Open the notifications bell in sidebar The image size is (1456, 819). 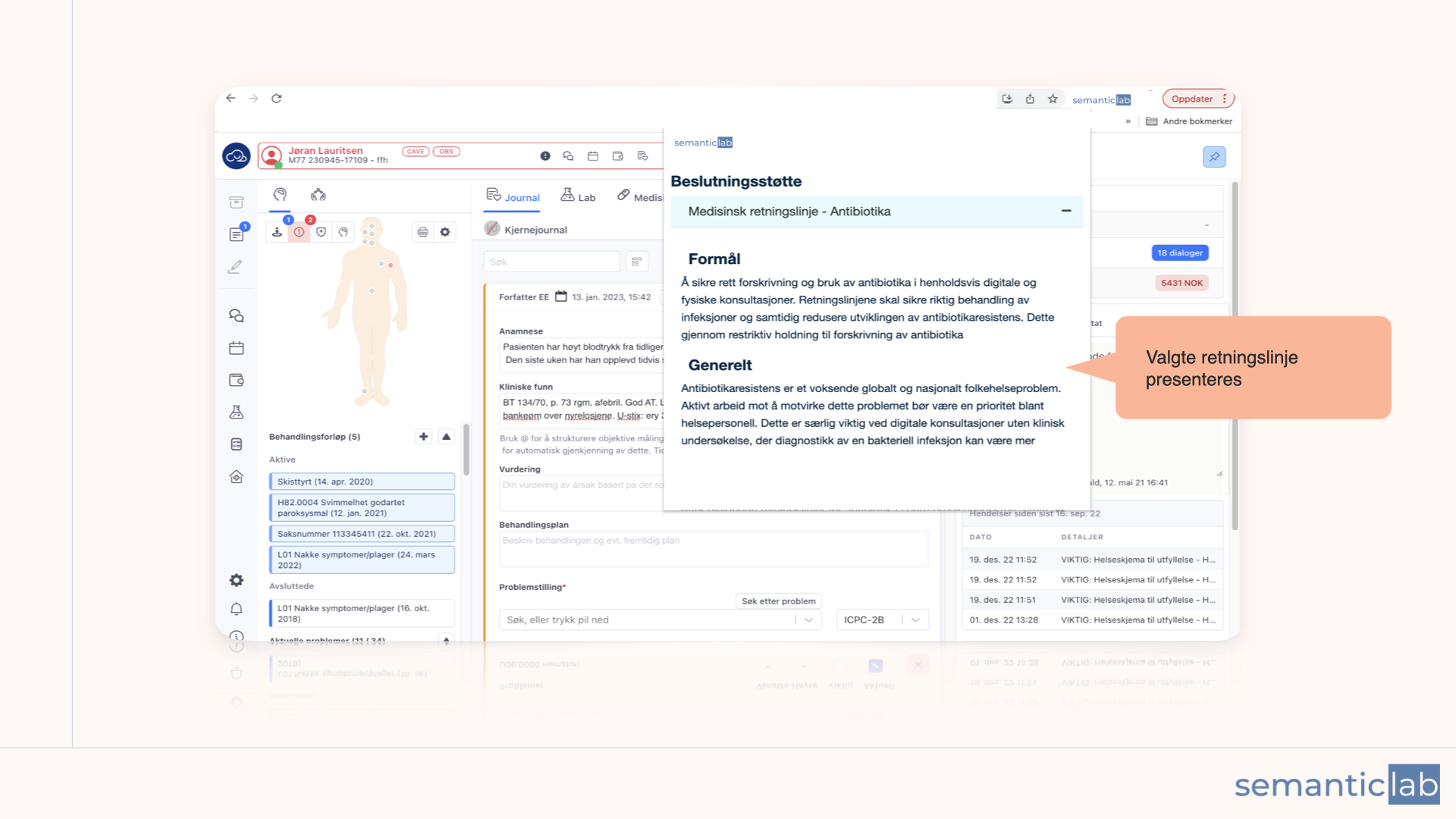pos(237,609)
